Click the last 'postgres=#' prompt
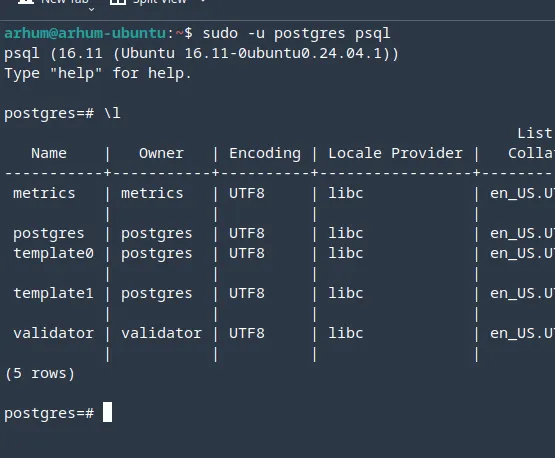Screen dimensions: 555x458 click(49, 414)
